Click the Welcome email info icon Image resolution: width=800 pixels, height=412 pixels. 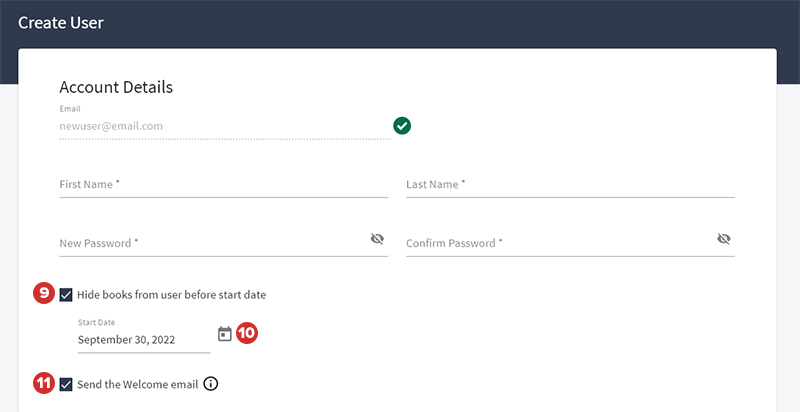211,384
